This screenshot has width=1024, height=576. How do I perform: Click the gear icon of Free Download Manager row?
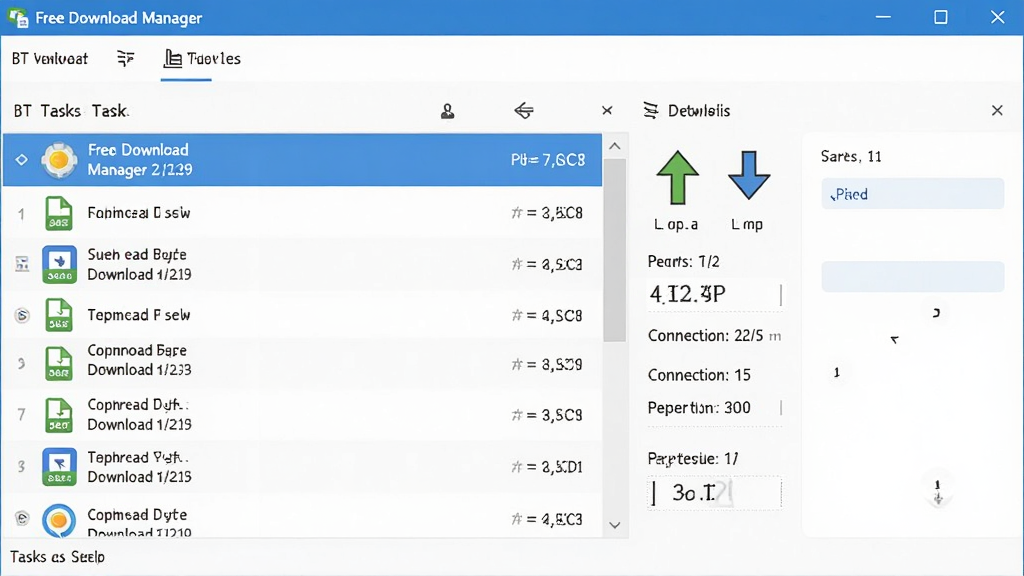point(59,160)
